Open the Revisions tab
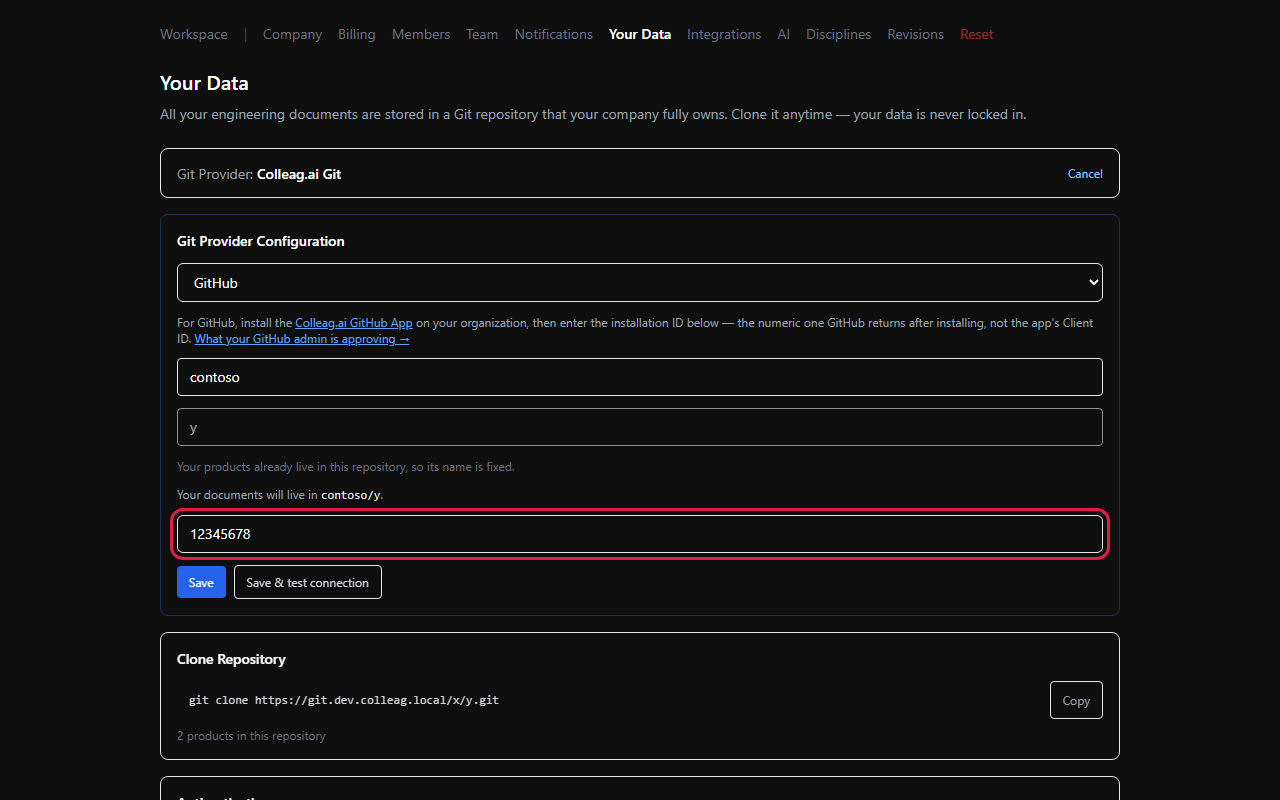 coord(916,34)
